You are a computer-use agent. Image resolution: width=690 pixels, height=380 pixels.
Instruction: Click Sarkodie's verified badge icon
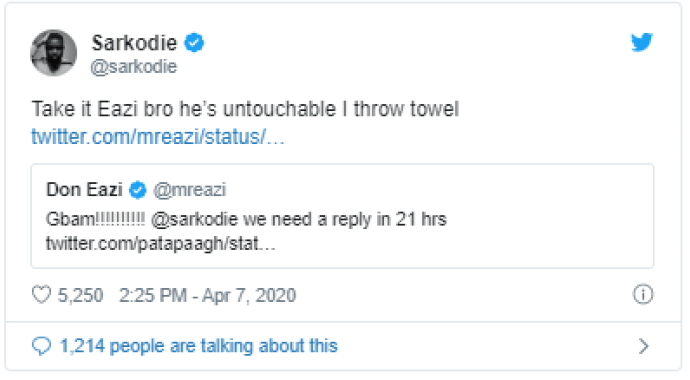[194, 43]
